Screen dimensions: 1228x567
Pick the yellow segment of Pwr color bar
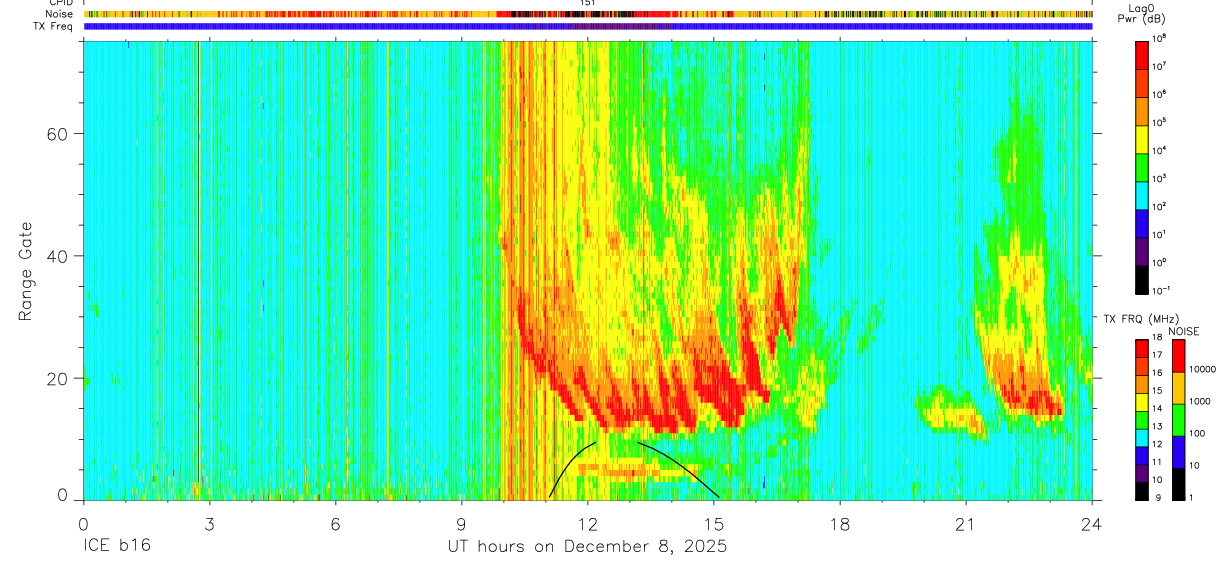point(1142,139)
